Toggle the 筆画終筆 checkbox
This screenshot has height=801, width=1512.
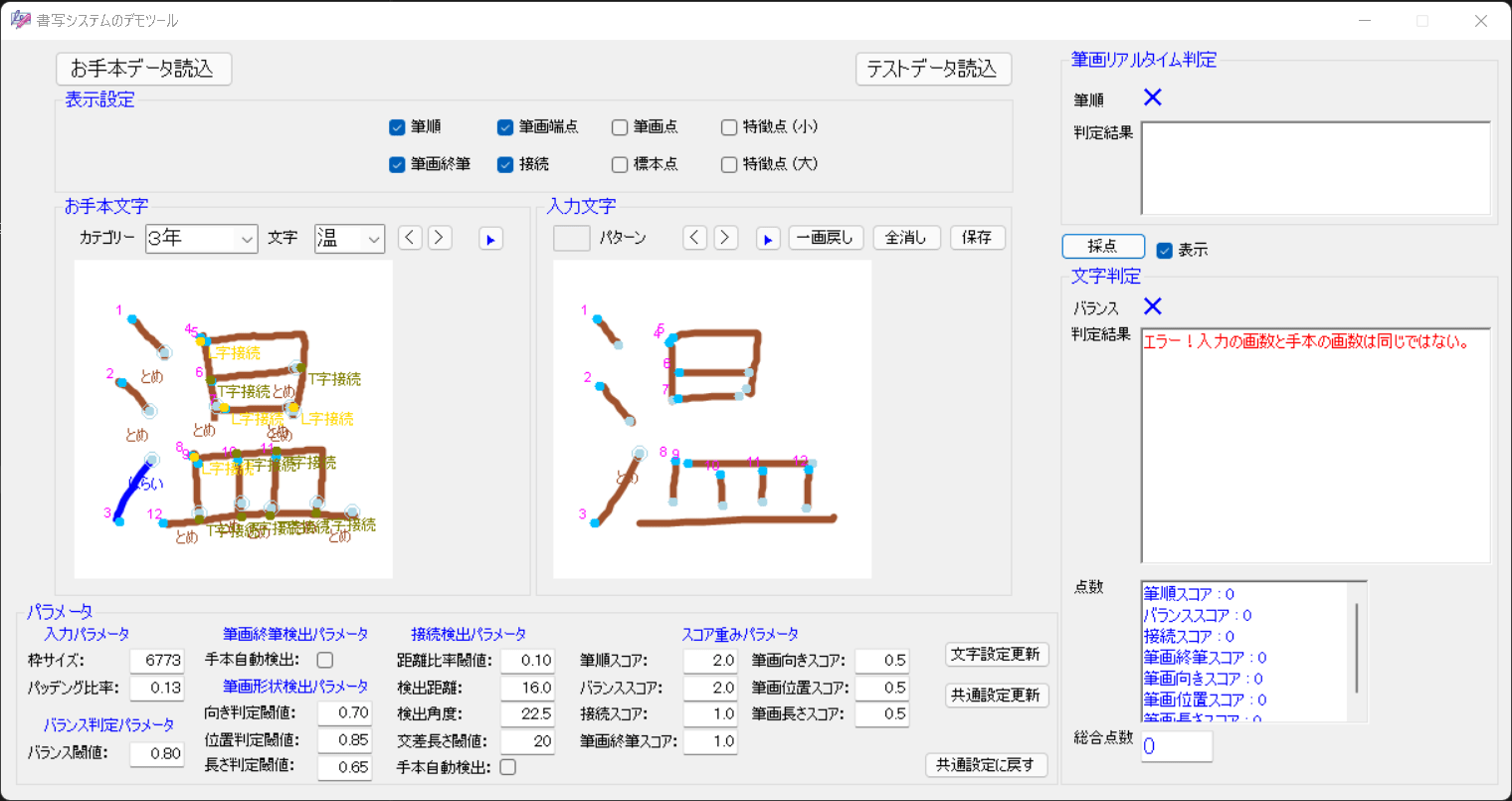coord(397,165)
